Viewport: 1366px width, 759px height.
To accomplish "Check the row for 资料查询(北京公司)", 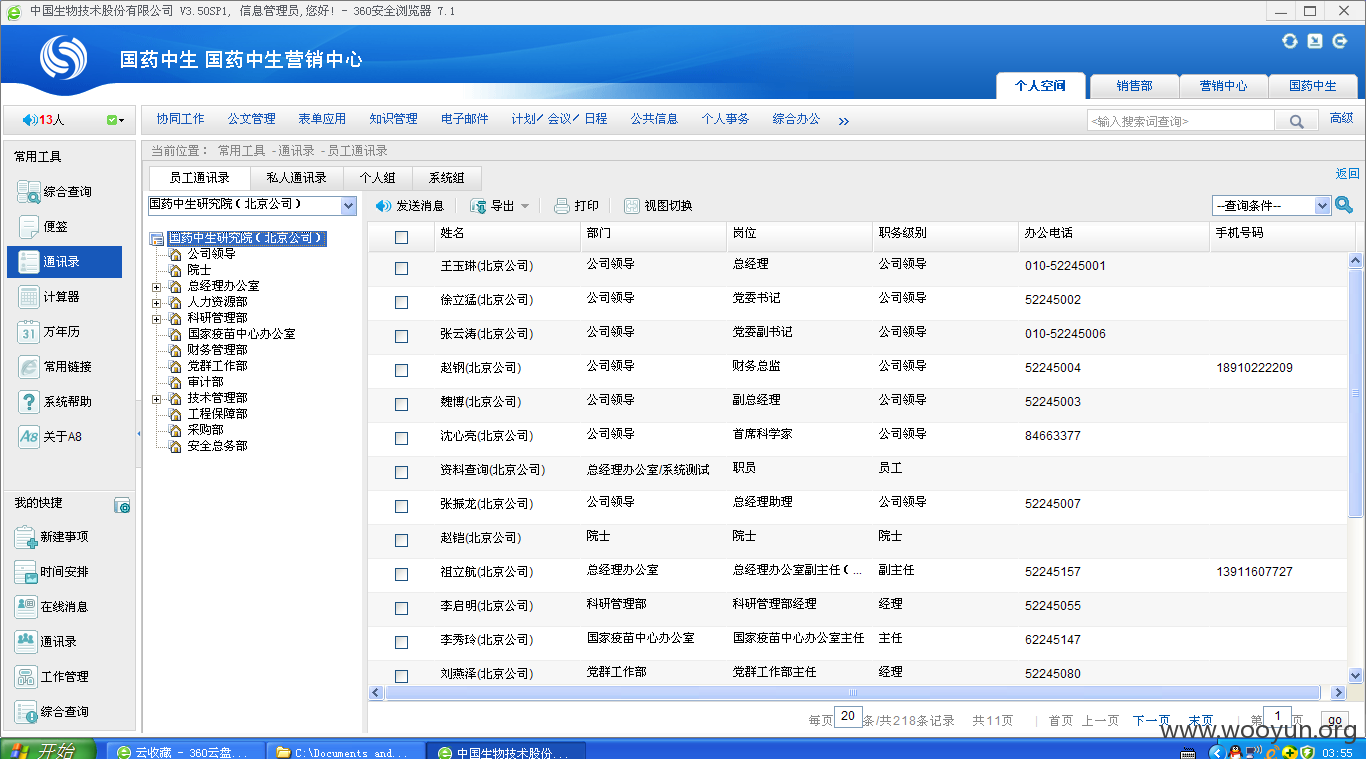I will [x=401, y=472].
